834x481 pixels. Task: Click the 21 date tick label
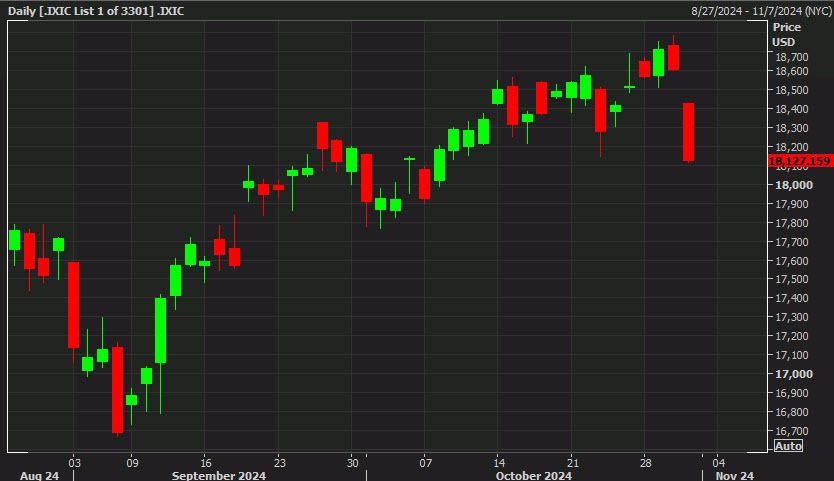click(x=572, y=463)
